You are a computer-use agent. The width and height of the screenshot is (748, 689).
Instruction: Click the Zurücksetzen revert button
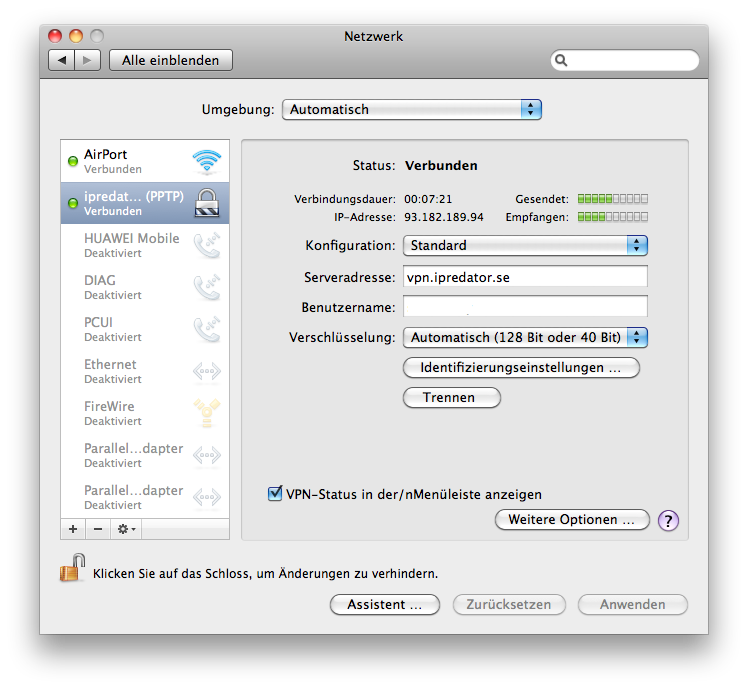509,605
